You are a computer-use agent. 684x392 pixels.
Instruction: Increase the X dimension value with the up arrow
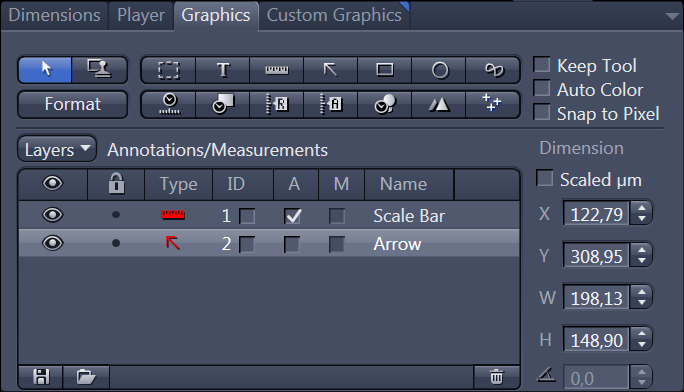(641, 208)
